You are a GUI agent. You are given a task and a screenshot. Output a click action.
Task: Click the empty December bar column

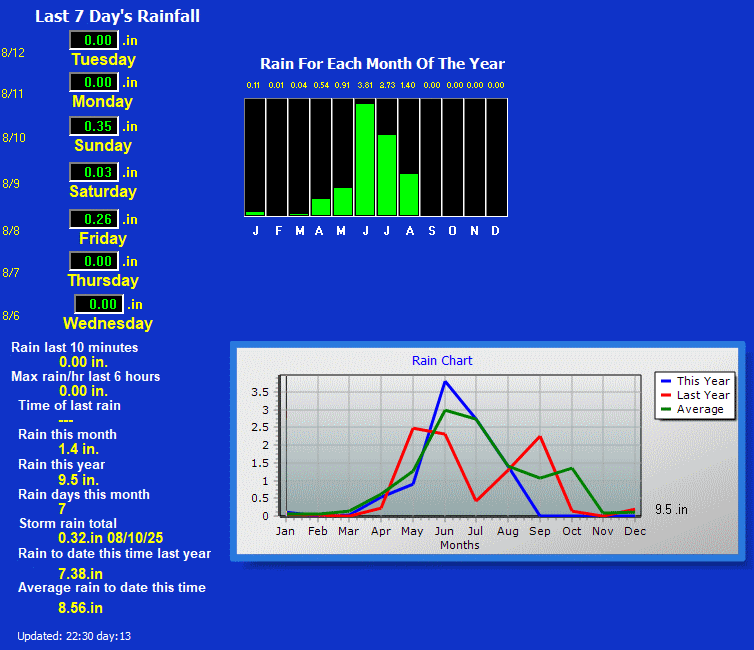click(x=496, y=156)
